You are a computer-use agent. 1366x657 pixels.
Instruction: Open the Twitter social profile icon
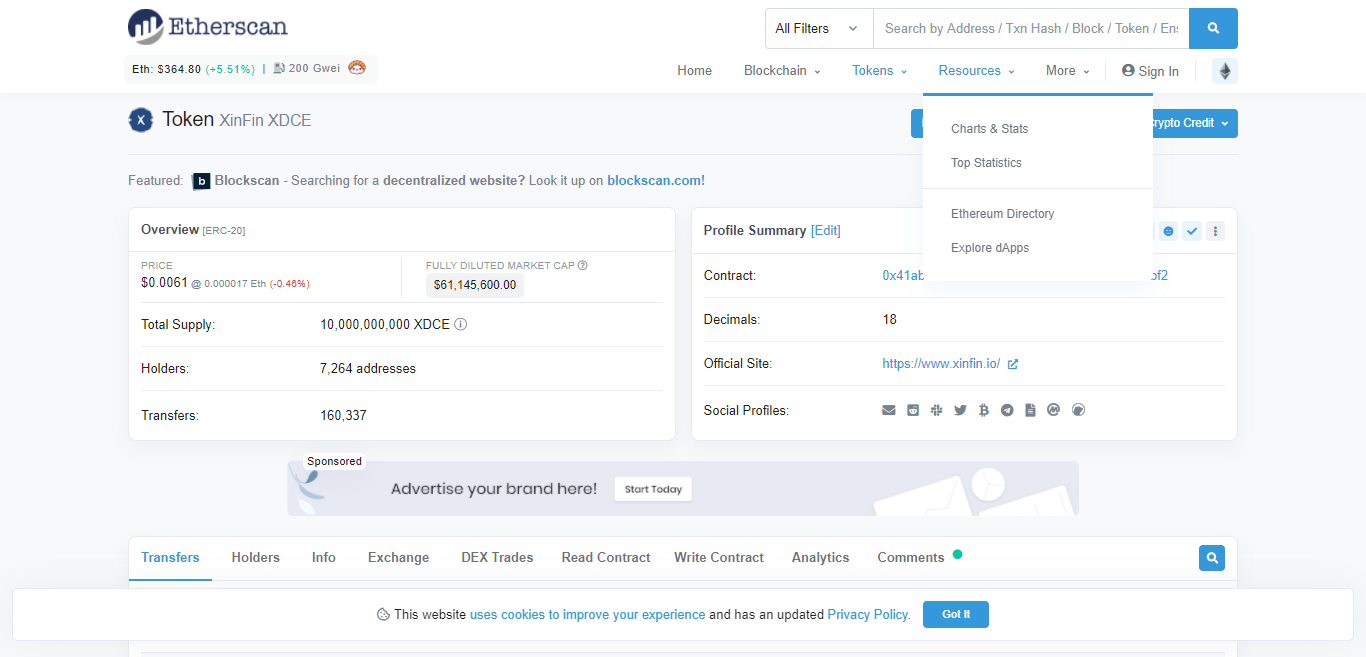(960, 410)
